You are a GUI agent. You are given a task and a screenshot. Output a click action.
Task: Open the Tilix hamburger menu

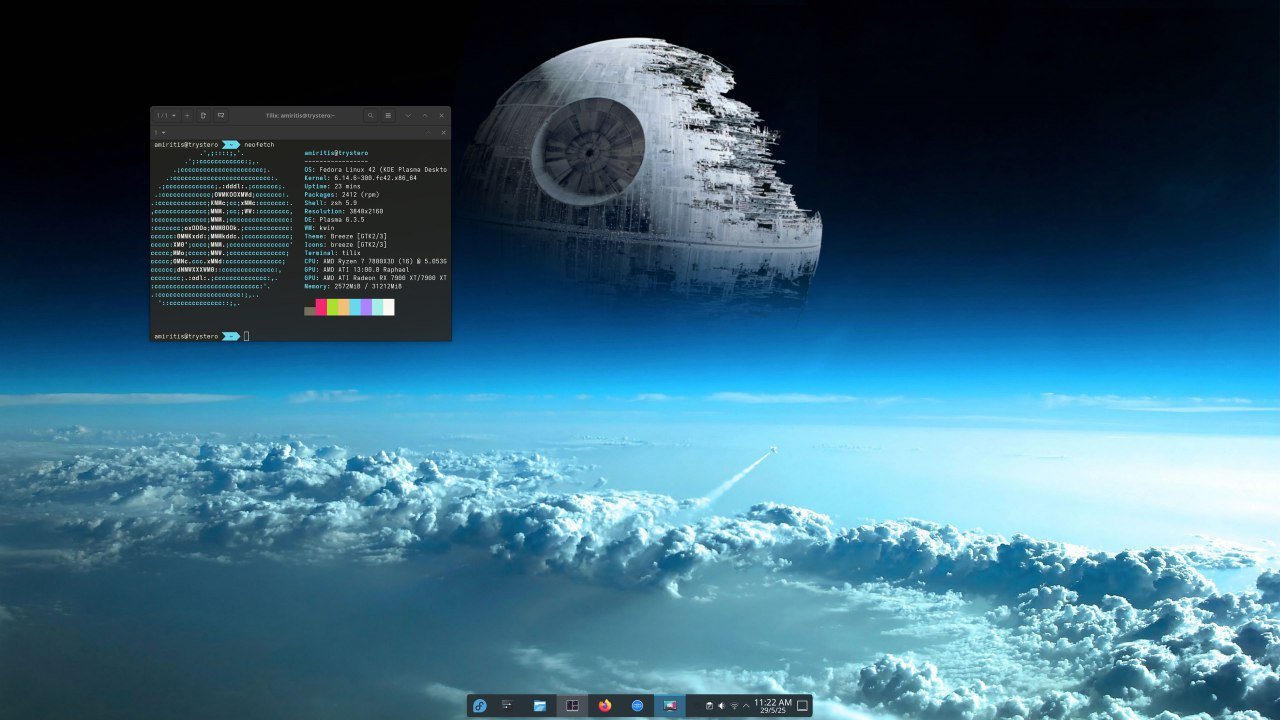[388, 116]
